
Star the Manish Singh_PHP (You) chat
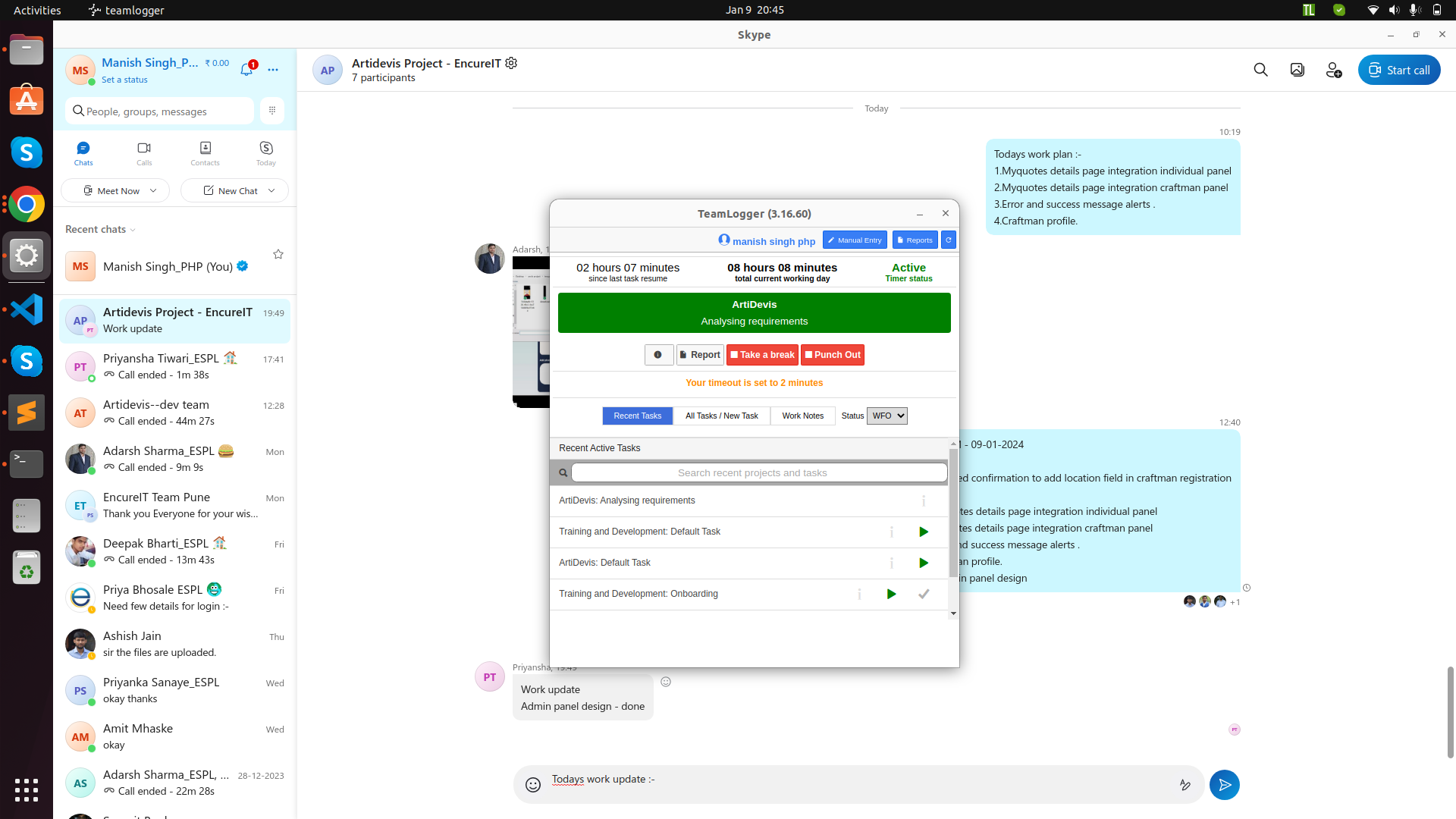point(278,254)
